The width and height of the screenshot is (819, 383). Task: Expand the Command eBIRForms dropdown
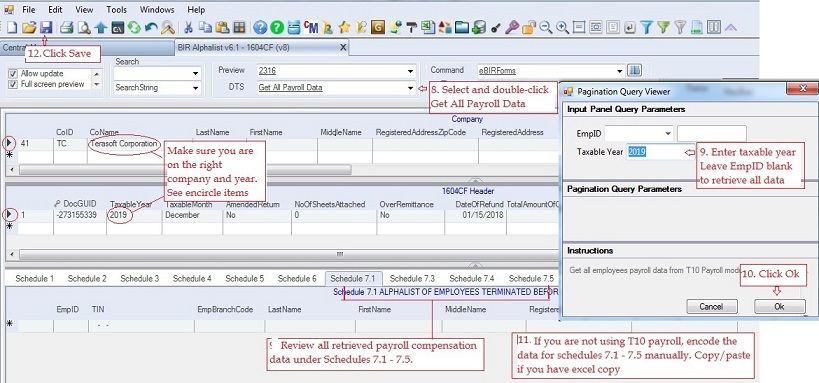click(x=619, y=71)
